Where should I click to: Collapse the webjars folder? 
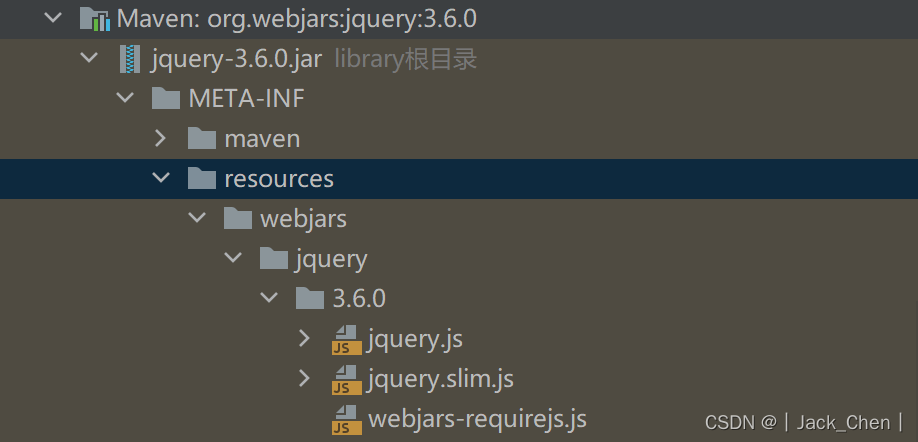point(197,217)
